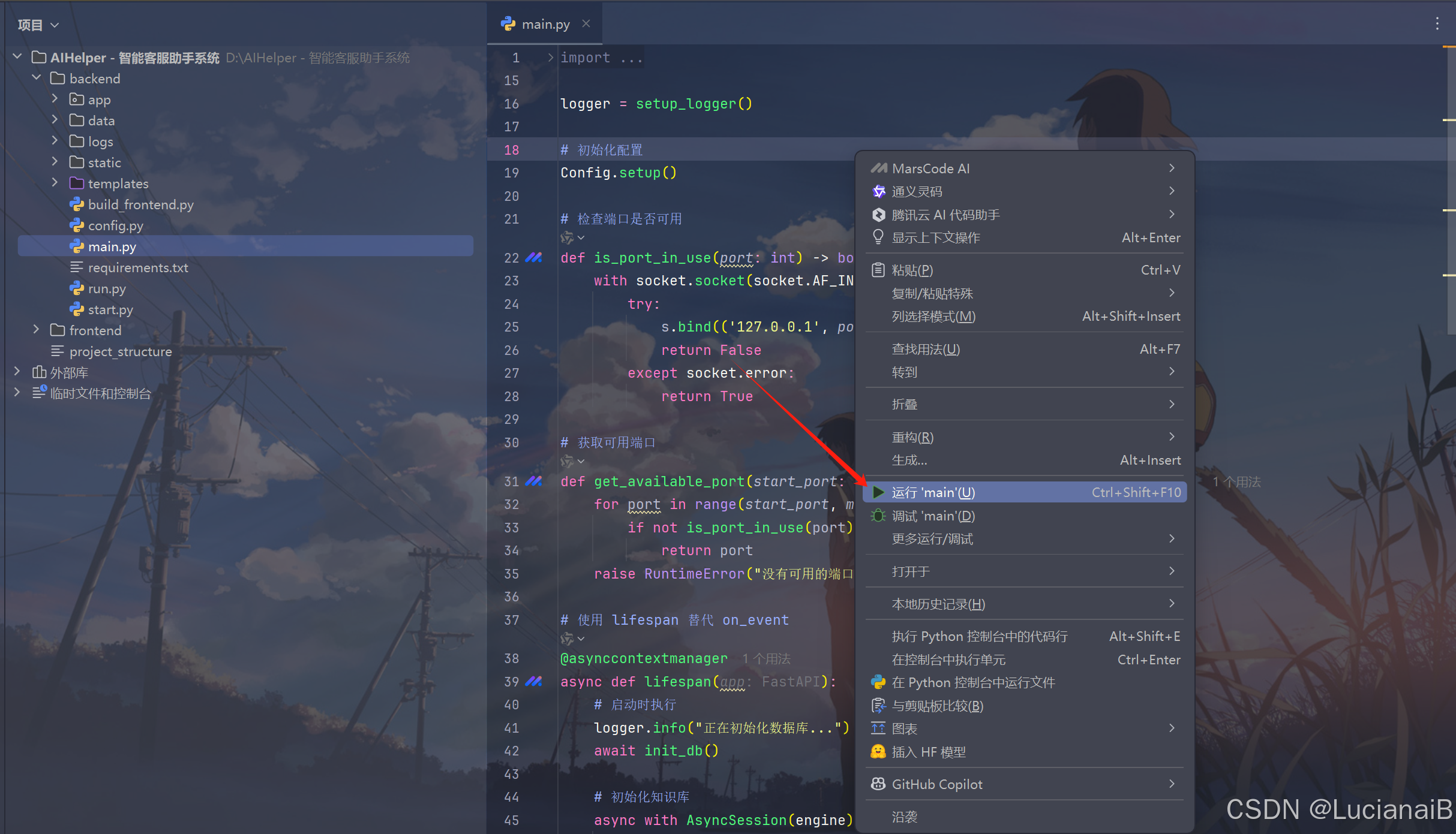Click the '1 个用法' usages hint on line 38
Viewport: 1456px width, 834px height.
(x=766, y=659)
